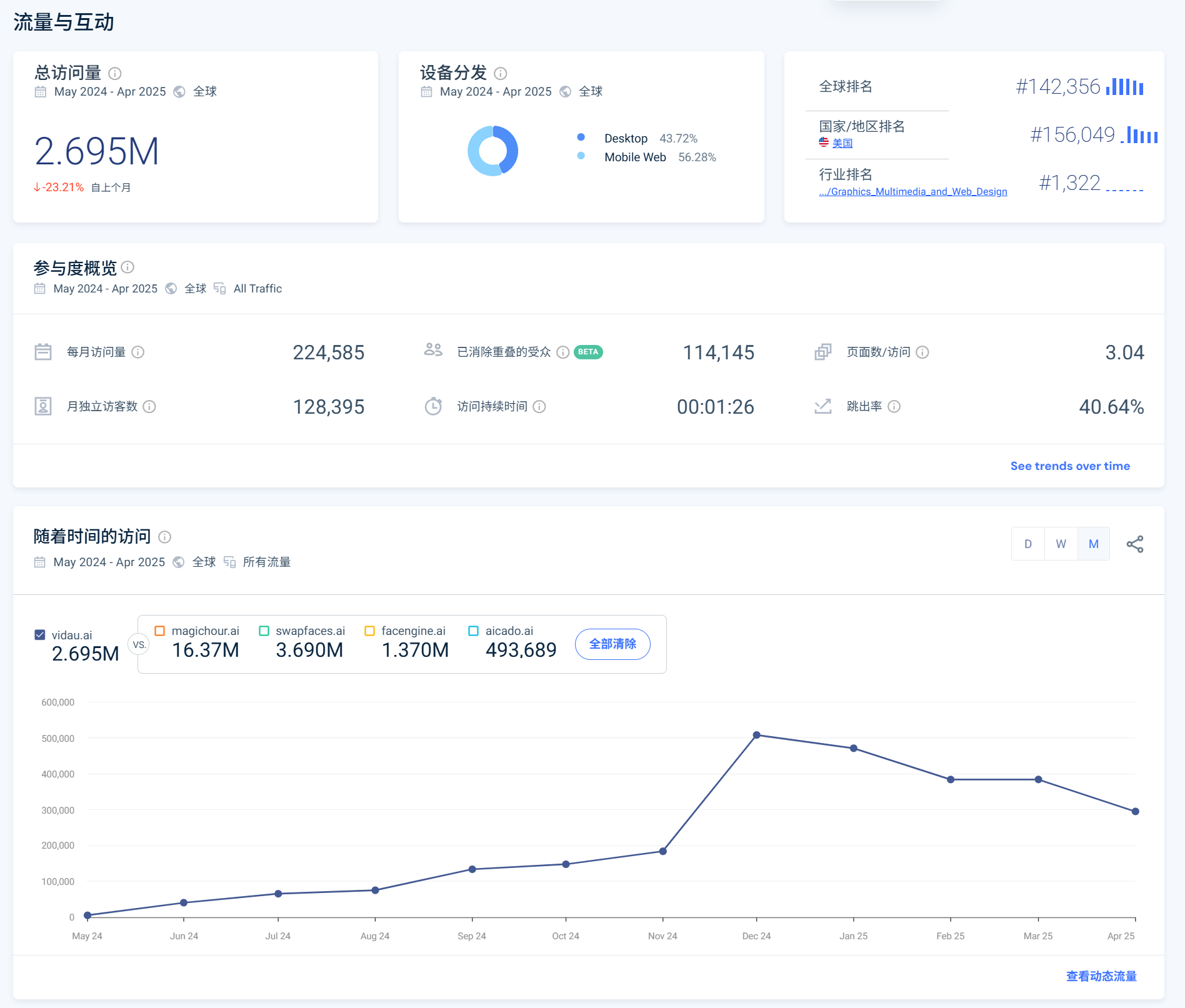The width and height of the screenshot is (1185, 1008).
Task: Click the share icon in visits chart
Action: (x=1135, y=544)
